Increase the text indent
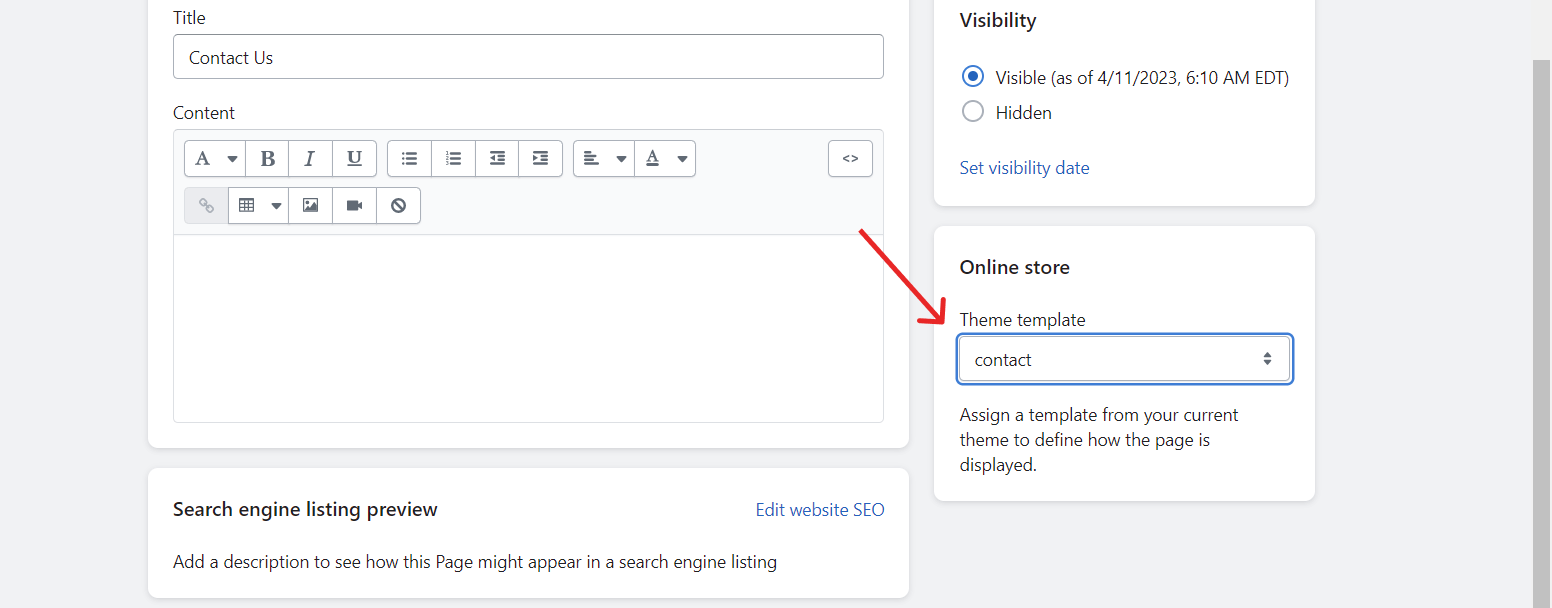The width and height of the screenshot is (1552, 608). tap(540, 158)
